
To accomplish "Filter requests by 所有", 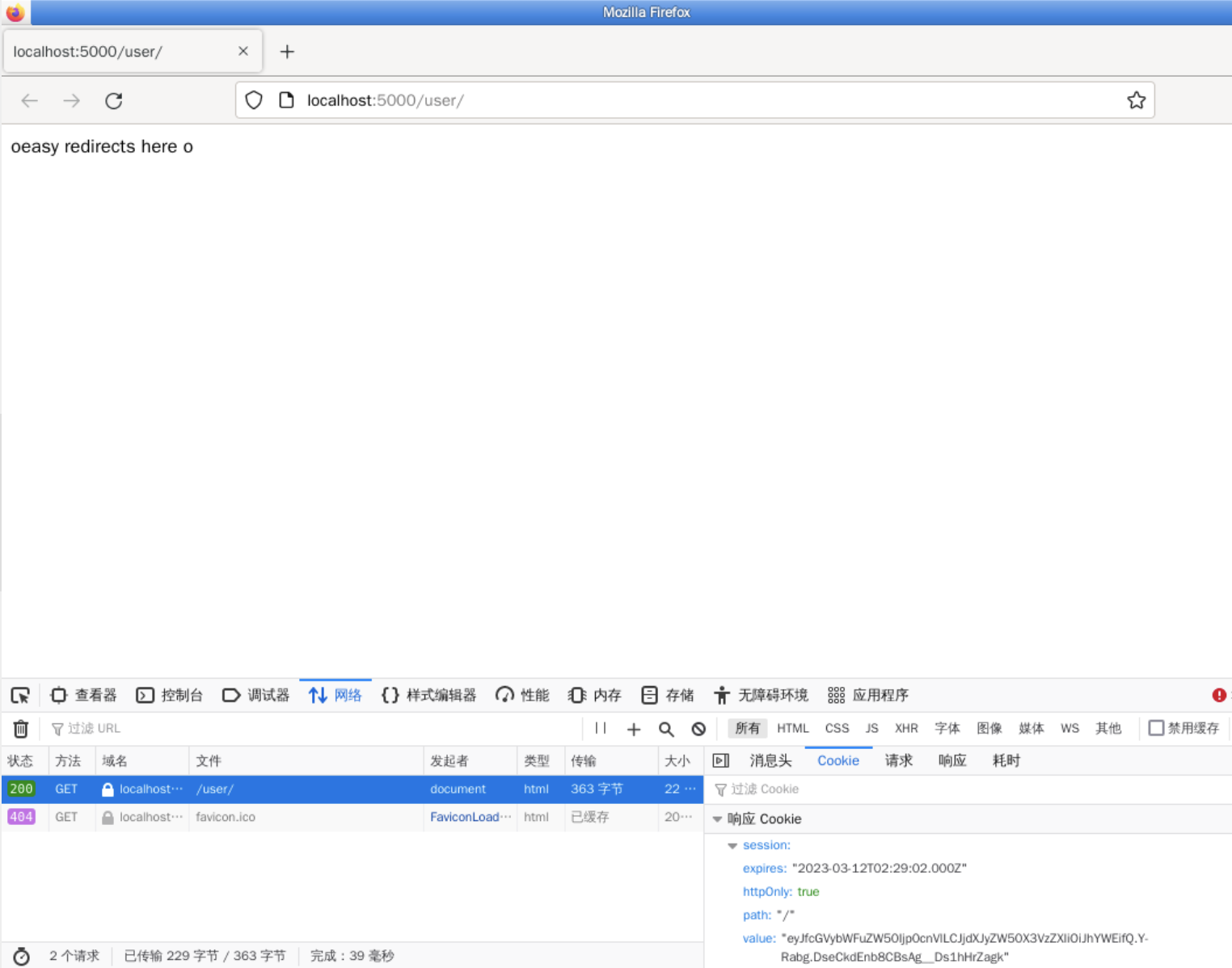I will pyautogui.click(x=748, y=728).
